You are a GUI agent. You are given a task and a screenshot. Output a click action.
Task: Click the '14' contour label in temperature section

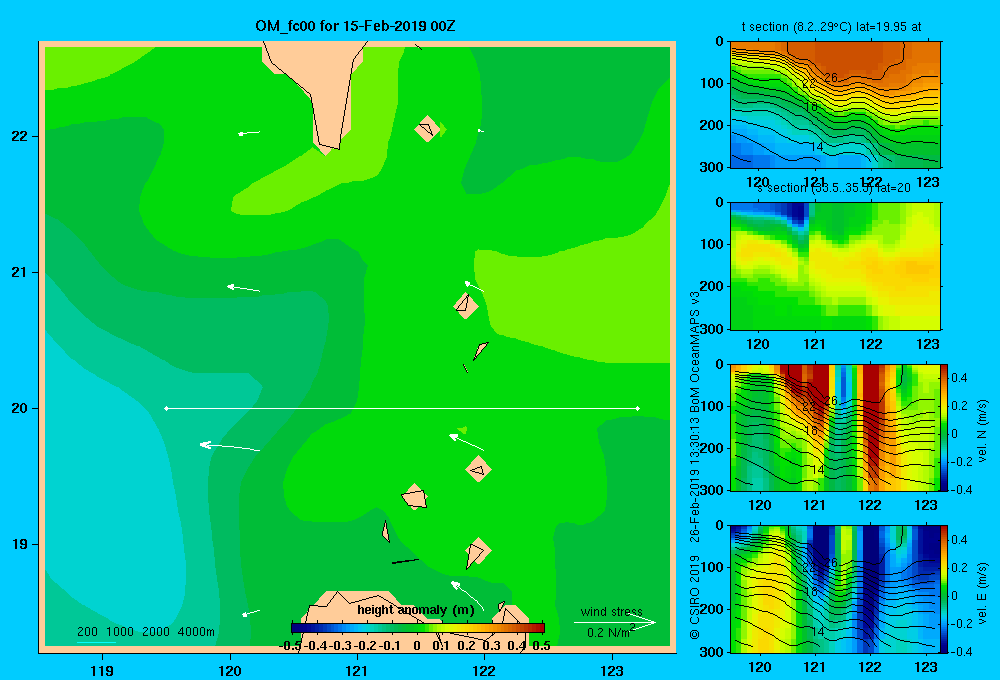817,147
